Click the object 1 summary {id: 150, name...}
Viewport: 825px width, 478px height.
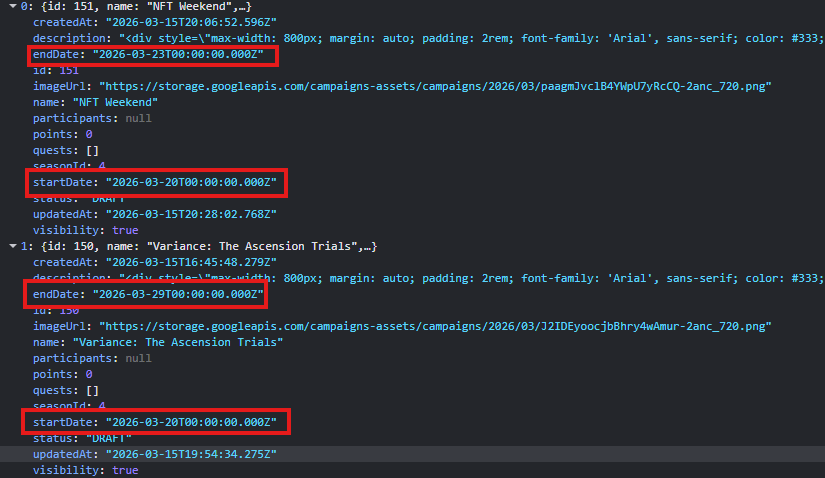[209, 246]
